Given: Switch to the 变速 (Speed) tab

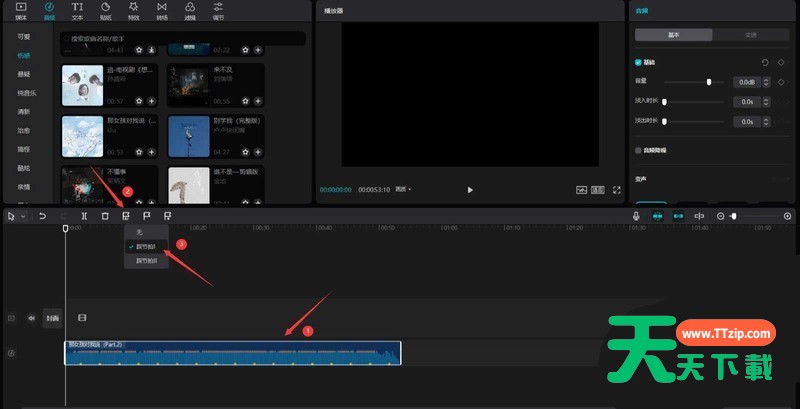Looking at the screenshot, I should (751, 34).
